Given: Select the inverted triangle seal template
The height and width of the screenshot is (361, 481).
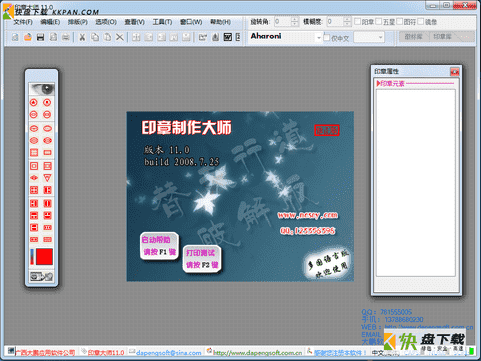Looking at the screenshot, I should [x=47, y=178].
